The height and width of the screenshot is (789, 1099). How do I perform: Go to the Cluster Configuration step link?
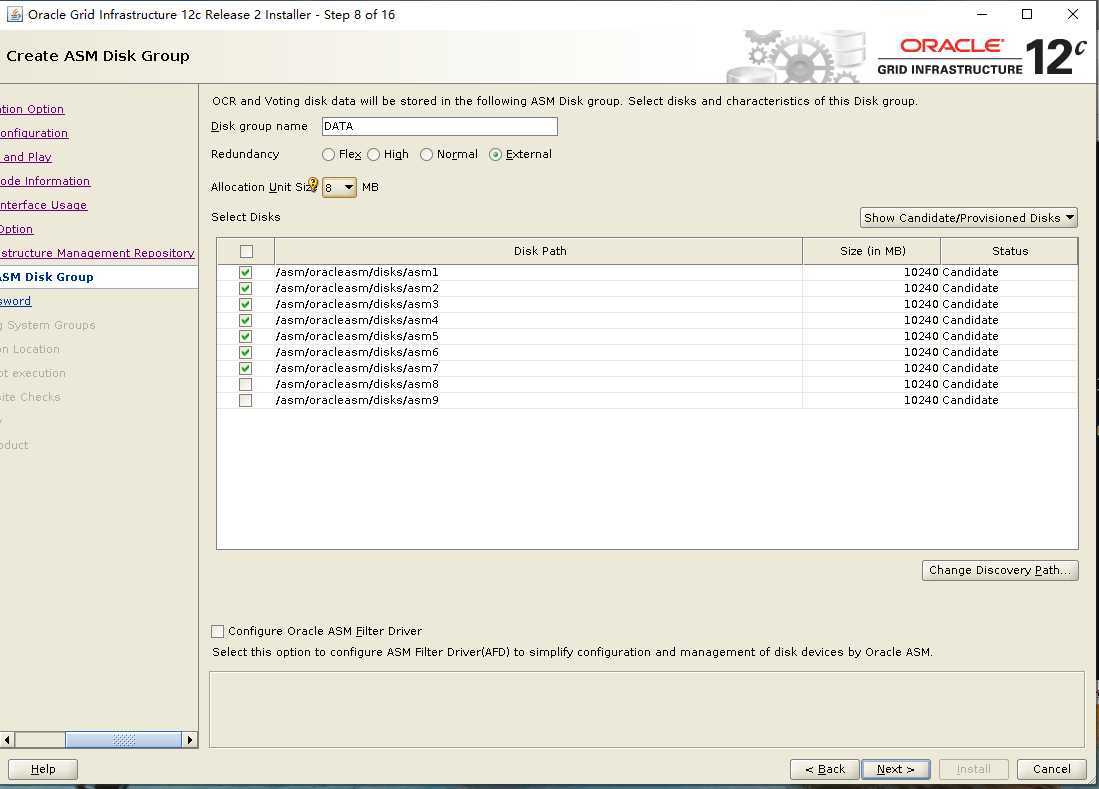[34, 132]
